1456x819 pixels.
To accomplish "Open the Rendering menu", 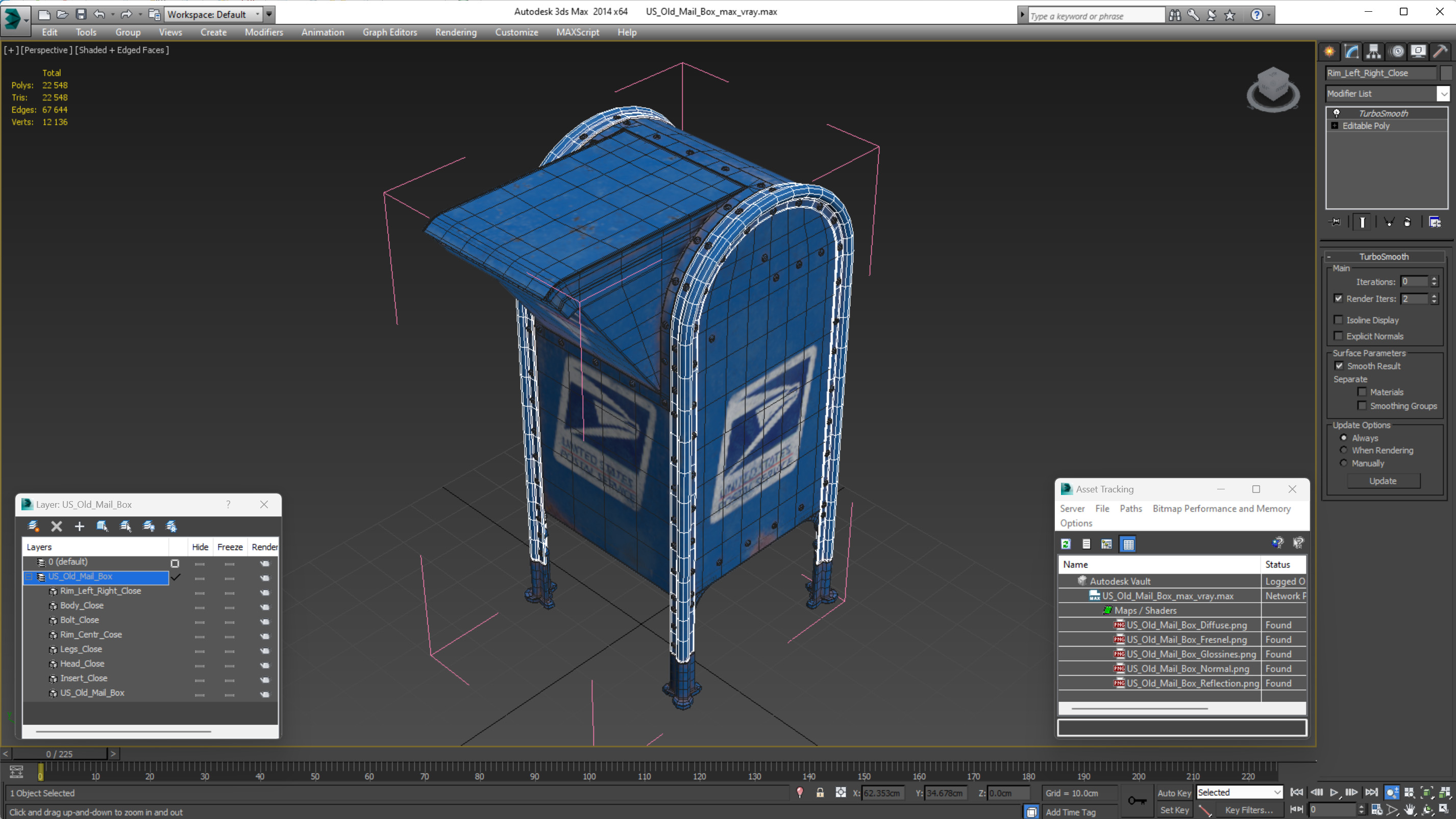I will tap(456, 32).
